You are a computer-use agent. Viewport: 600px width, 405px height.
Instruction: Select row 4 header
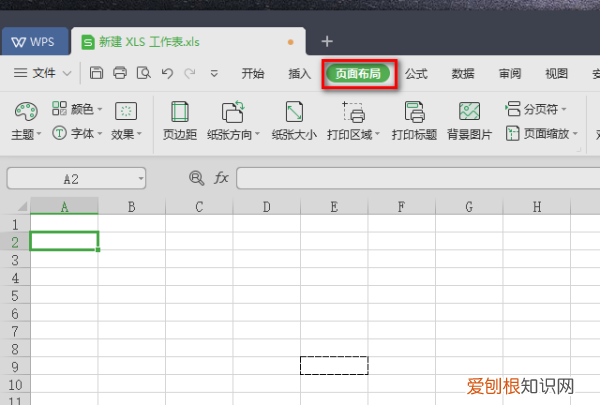[15, 277]
